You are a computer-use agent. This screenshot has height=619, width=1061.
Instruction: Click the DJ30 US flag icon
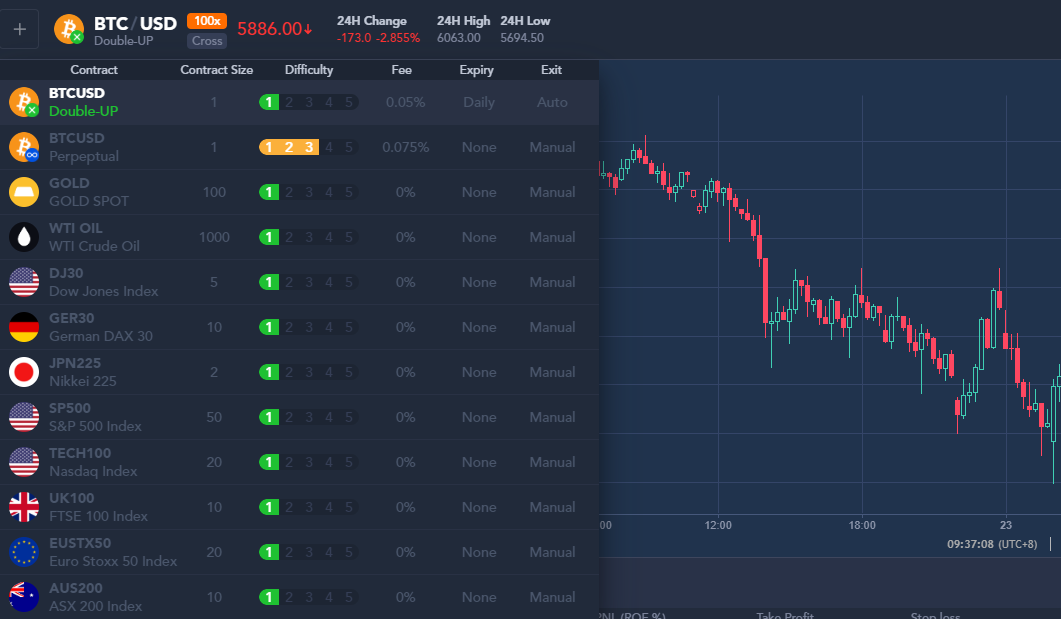click(24, 282)
